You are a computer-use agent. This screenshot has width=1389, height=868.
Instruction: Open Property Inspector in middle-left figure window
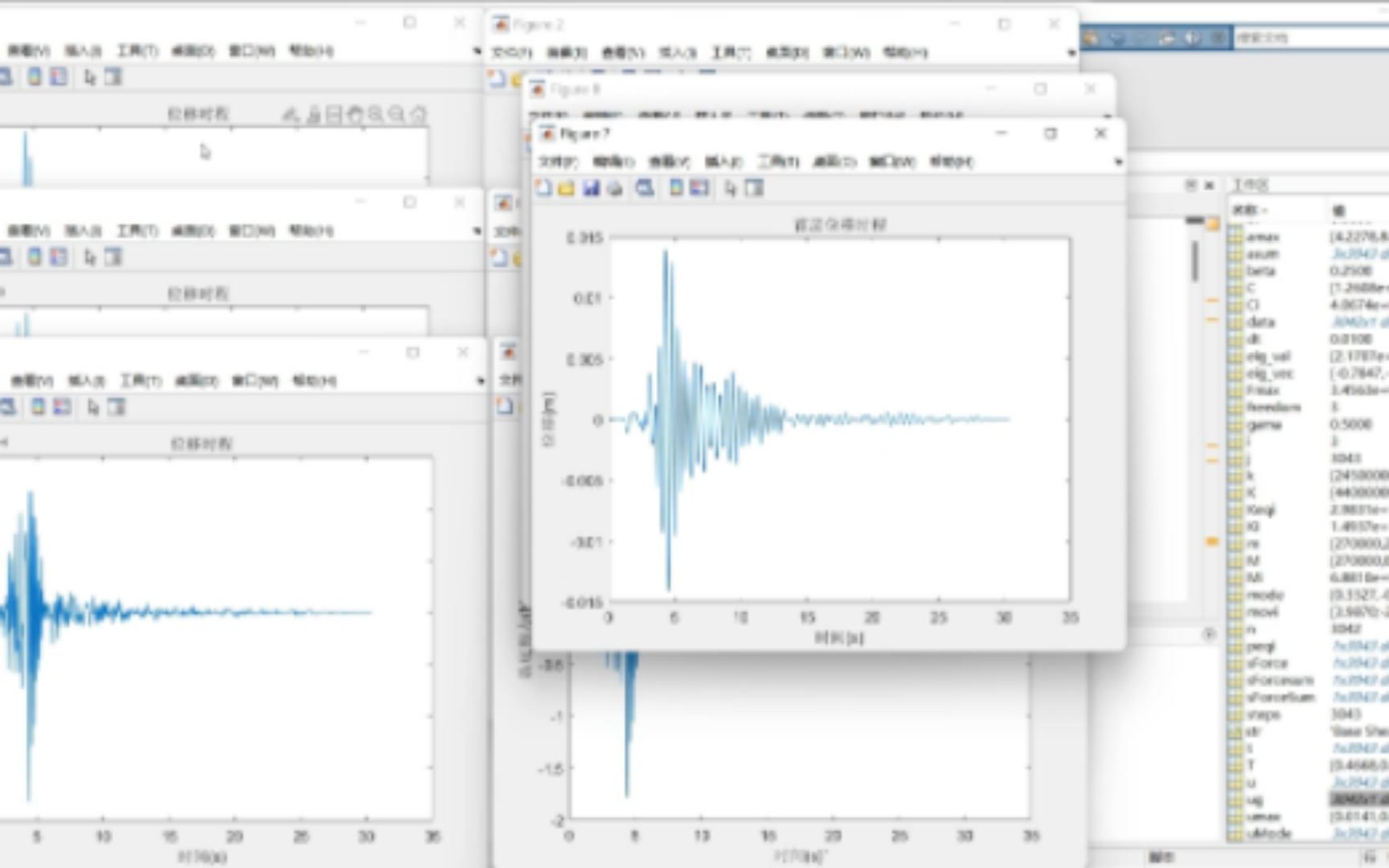point(113,257)
